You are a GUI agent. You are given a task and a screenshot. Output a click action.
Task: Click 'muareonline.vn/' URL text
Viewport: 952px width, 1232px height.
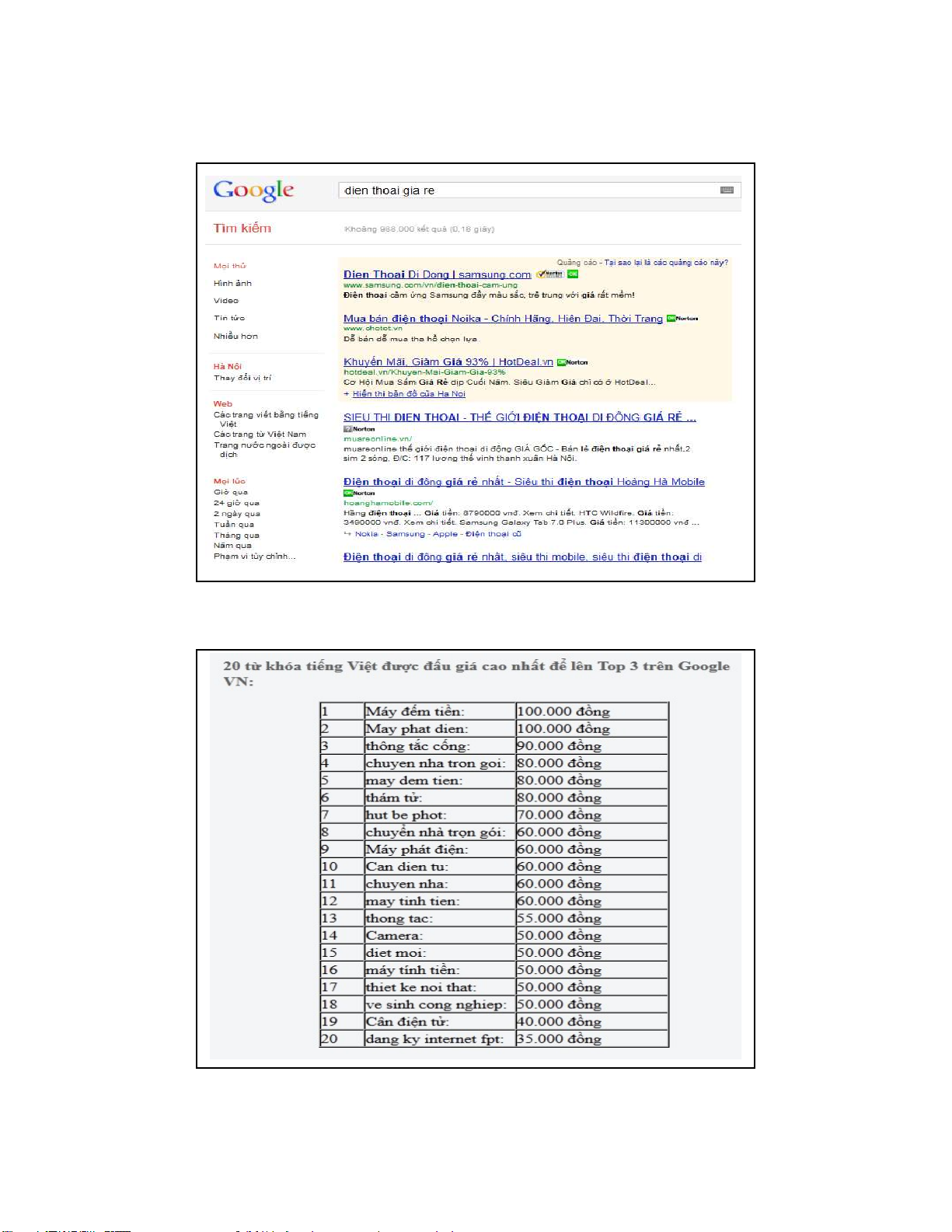click(x=378, y=438)
